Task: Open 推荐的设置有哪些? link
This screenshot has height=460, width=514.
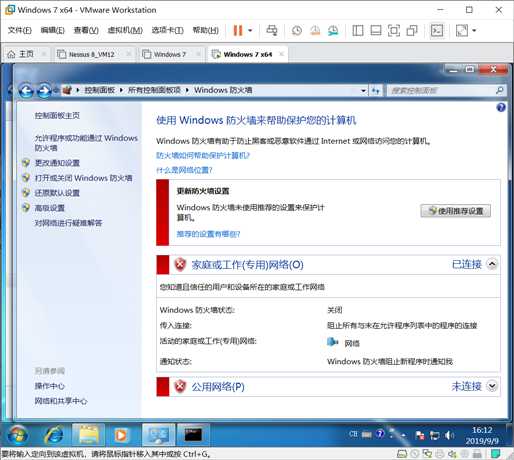Action: pyautogui.click(x=208, y=234)
